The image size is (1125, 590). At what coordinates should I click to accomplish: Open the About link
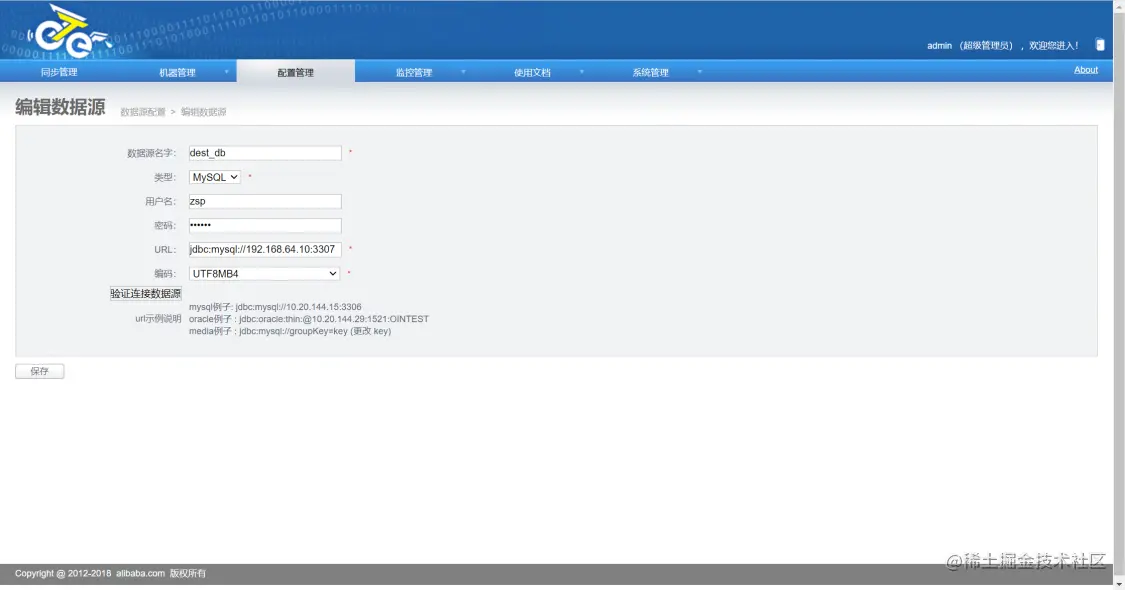pyautogui.click(x=1086, y=70)
